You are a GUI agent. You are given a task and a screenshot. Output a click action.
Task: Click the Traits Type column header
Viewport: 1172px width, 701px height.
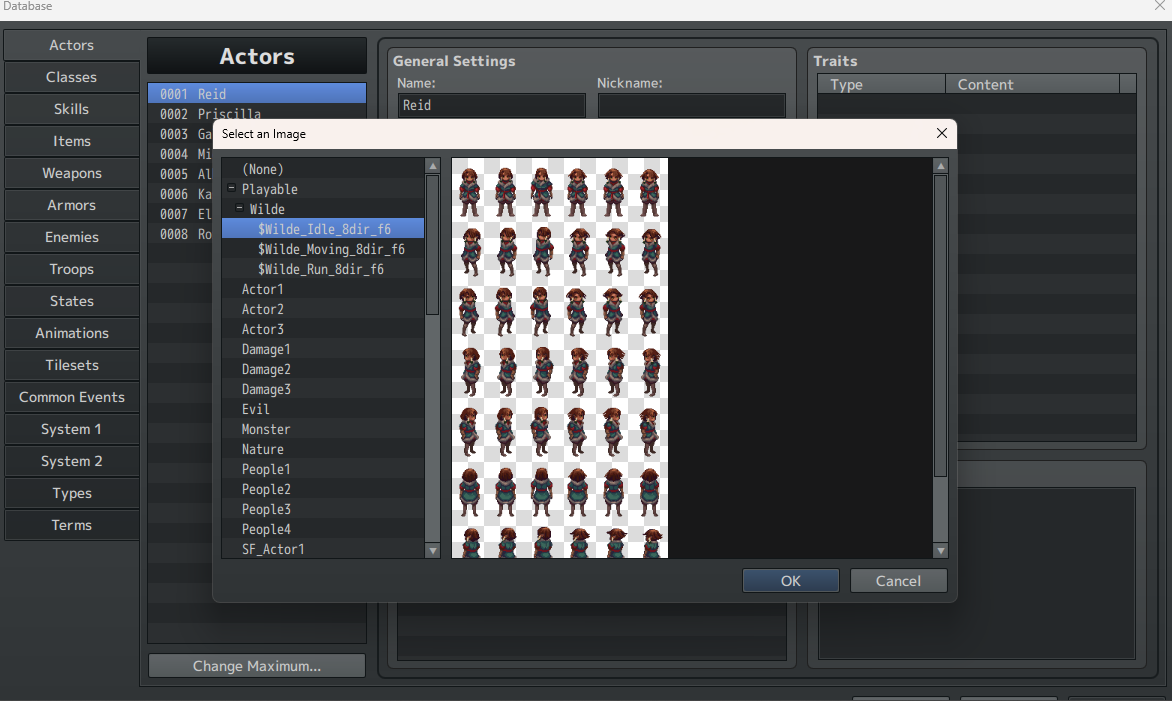pyautogui.click(x=882, y=84)
